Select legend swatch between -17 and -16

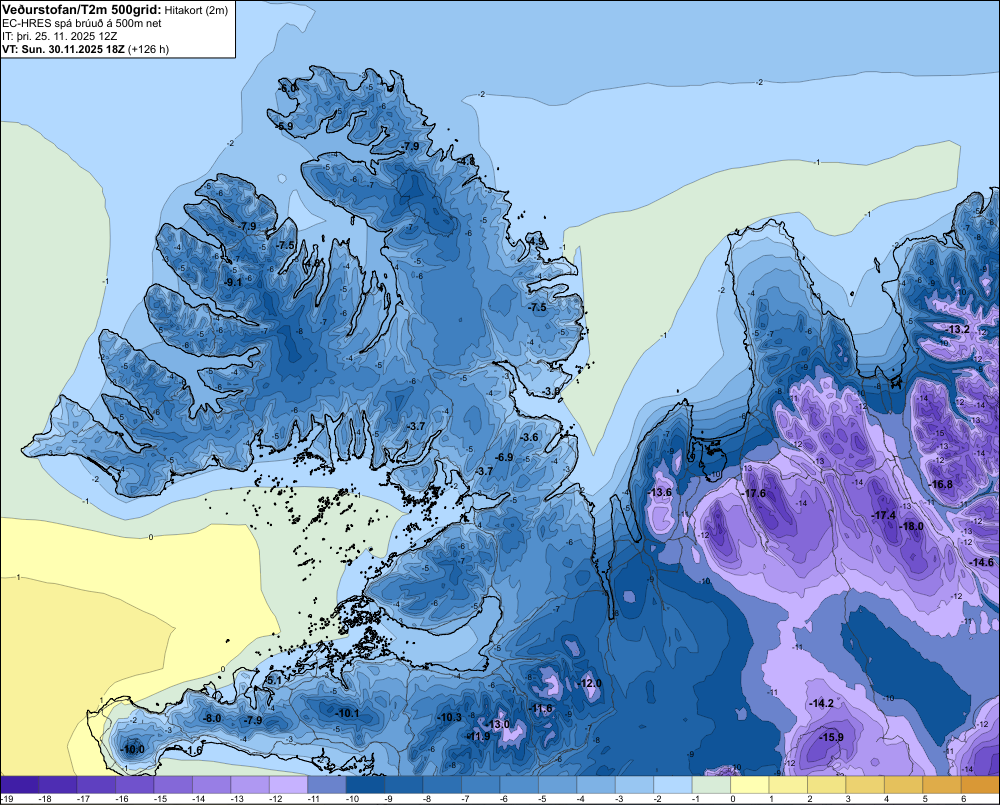pyautogui.click(x=96, y=785)
